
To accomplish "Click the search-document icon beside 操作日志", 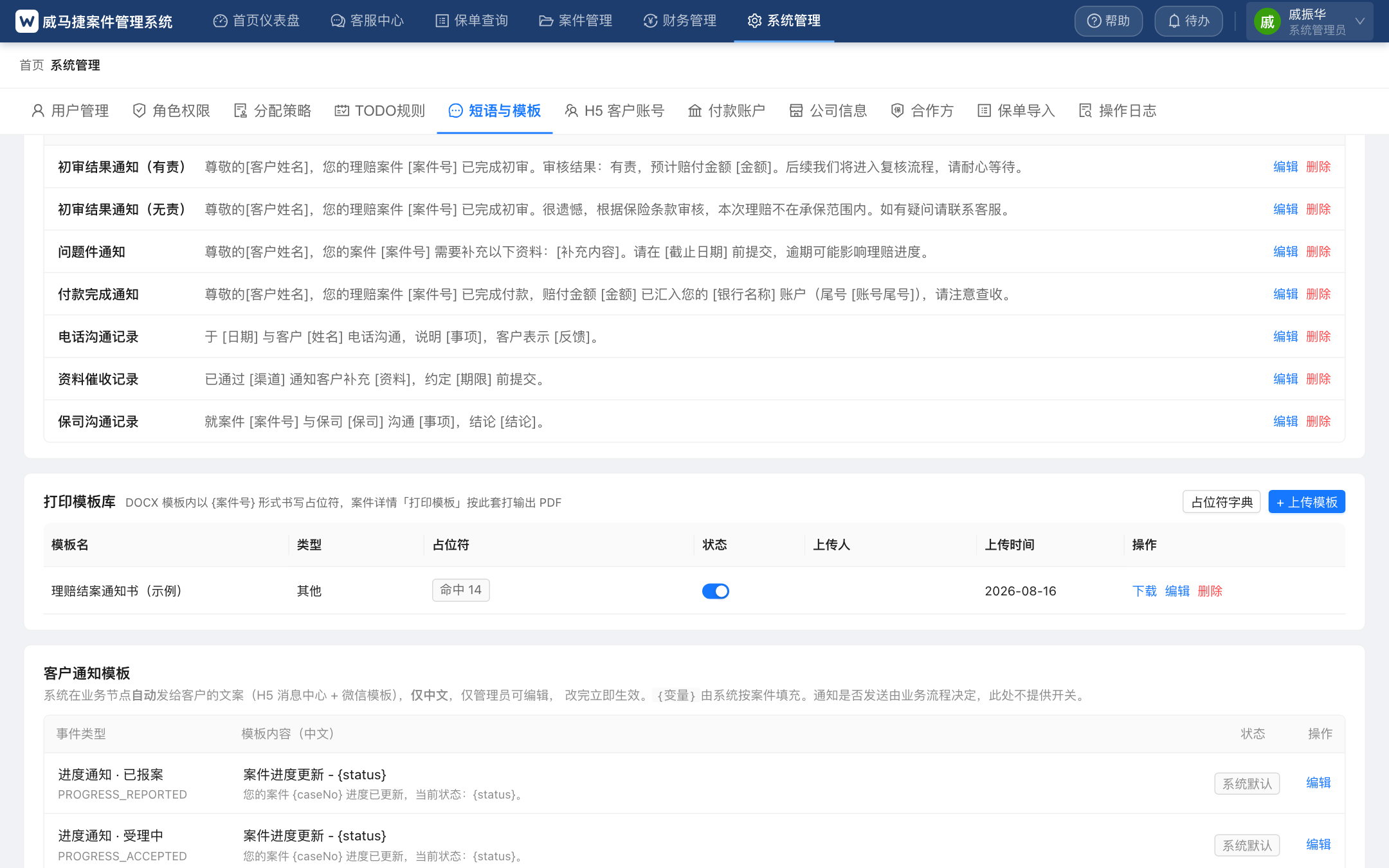I will coord(1085,111).
